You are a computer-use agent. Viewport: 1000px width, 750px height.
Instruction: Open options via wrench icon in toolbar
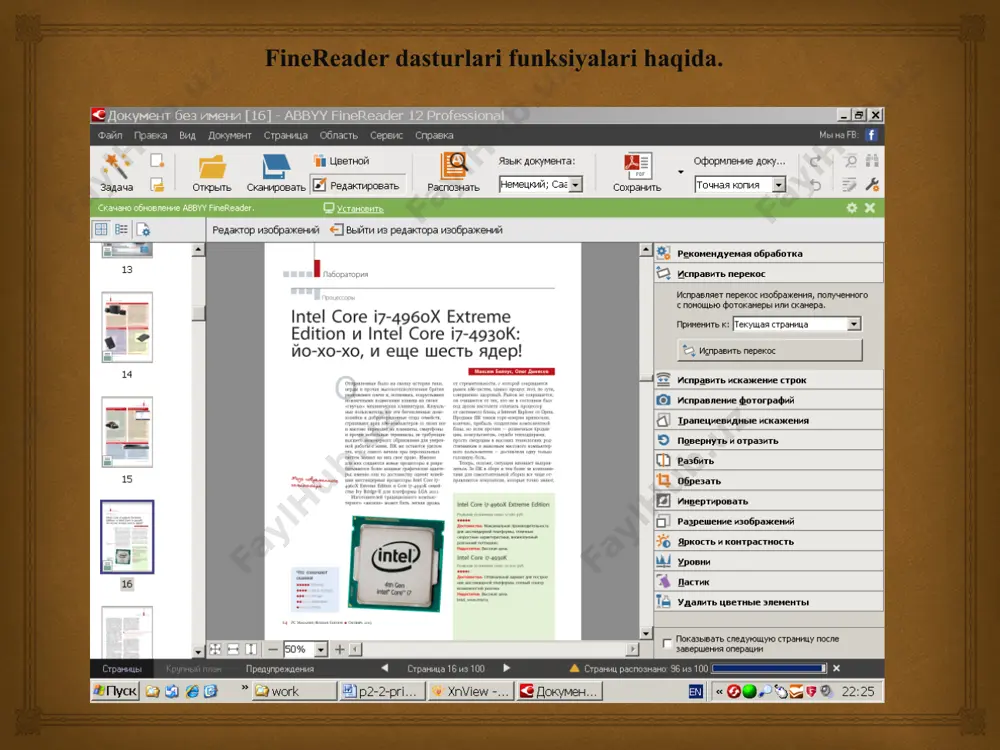click(x=872, y=184)
